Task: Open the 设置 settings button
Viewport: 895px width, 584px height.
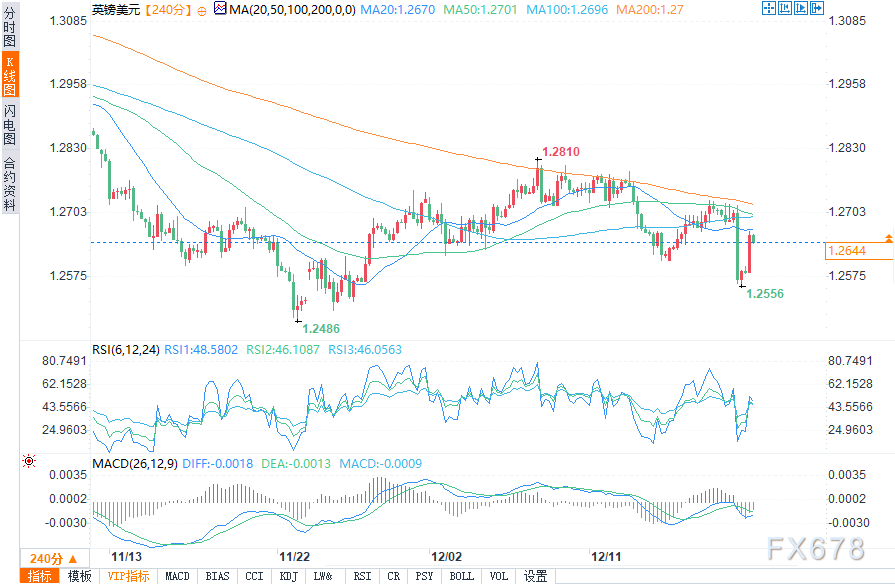Action: click(535, 576)
